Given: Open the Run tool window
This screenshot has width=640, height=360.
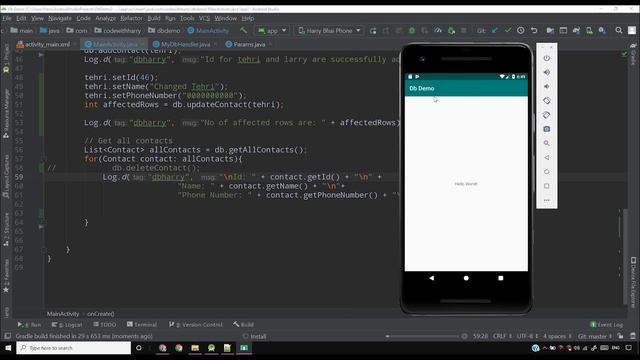Looking at the screenshot, I should point(29,325).
